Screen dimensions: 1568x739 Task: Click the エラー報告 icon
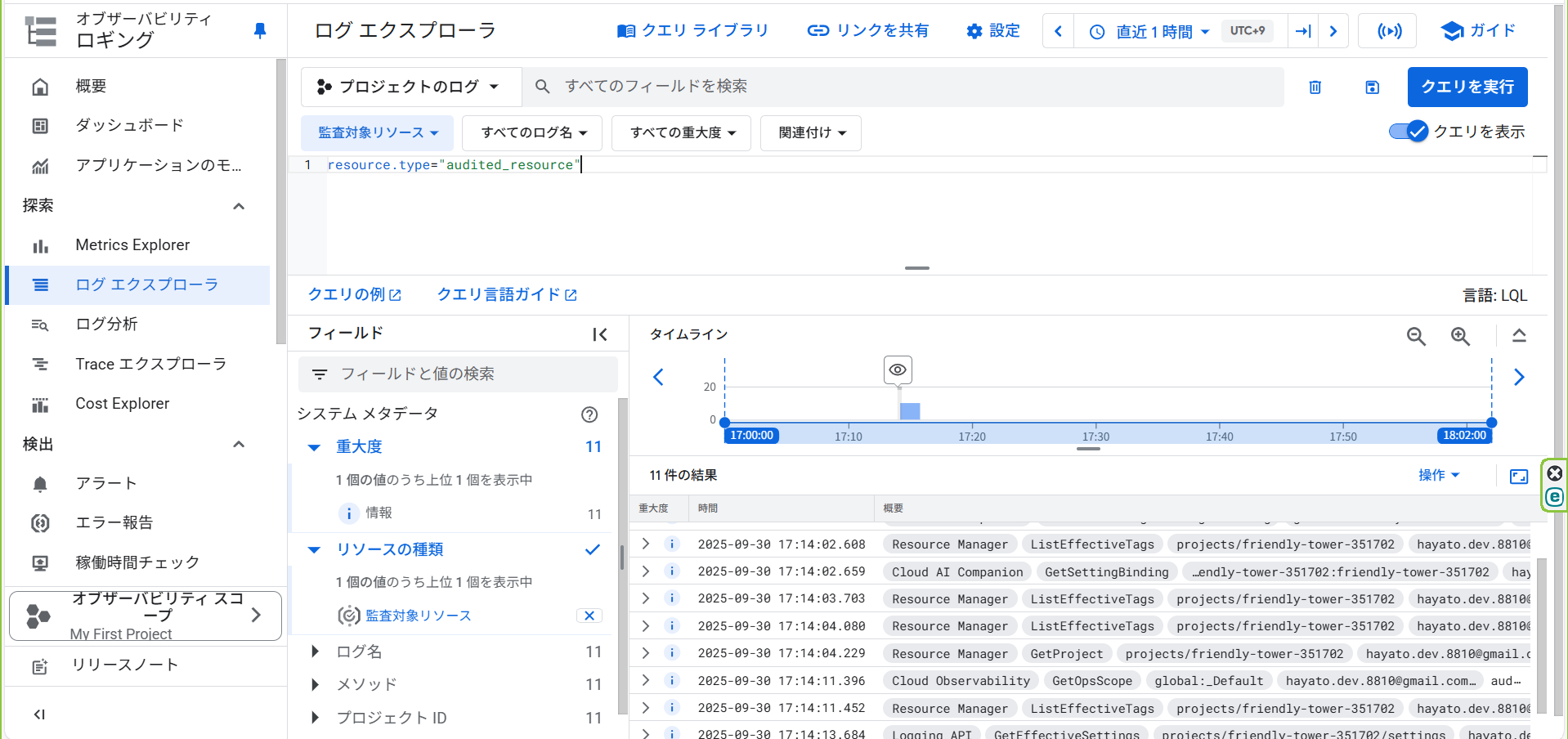pos(40,523)
